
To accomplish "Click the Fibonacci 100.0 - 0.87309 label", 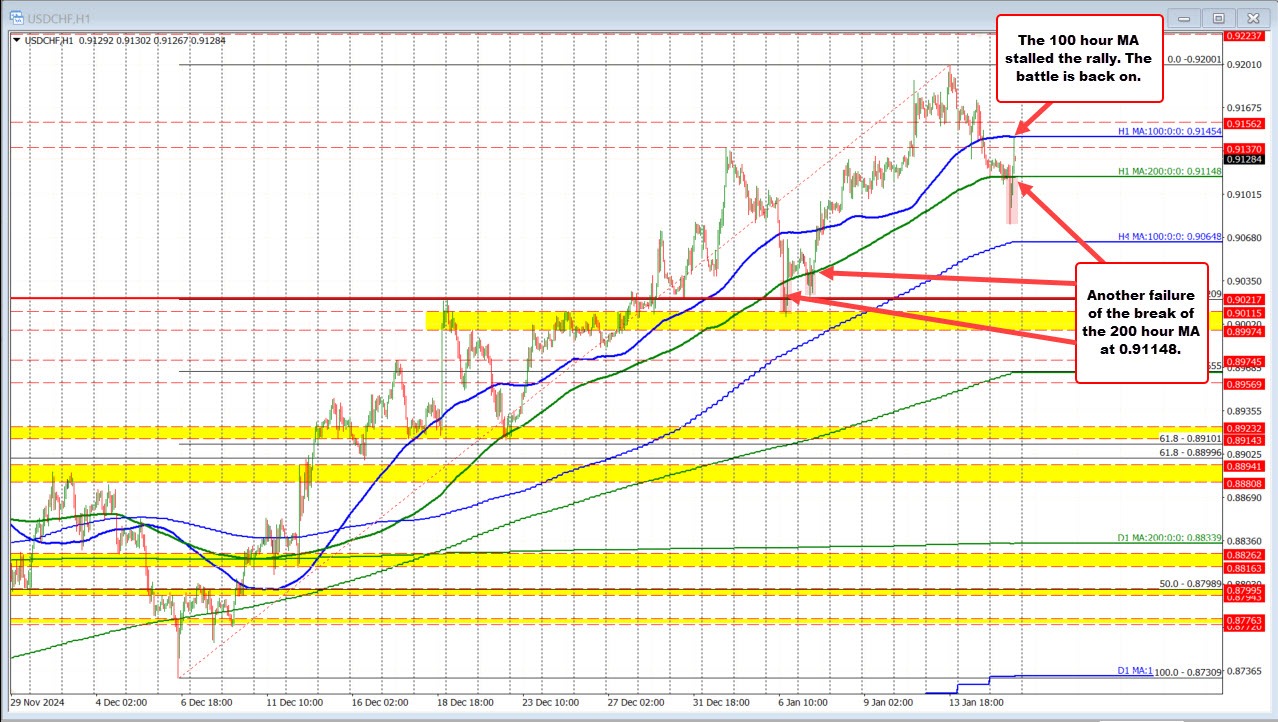I will (x=1188, y=675).
